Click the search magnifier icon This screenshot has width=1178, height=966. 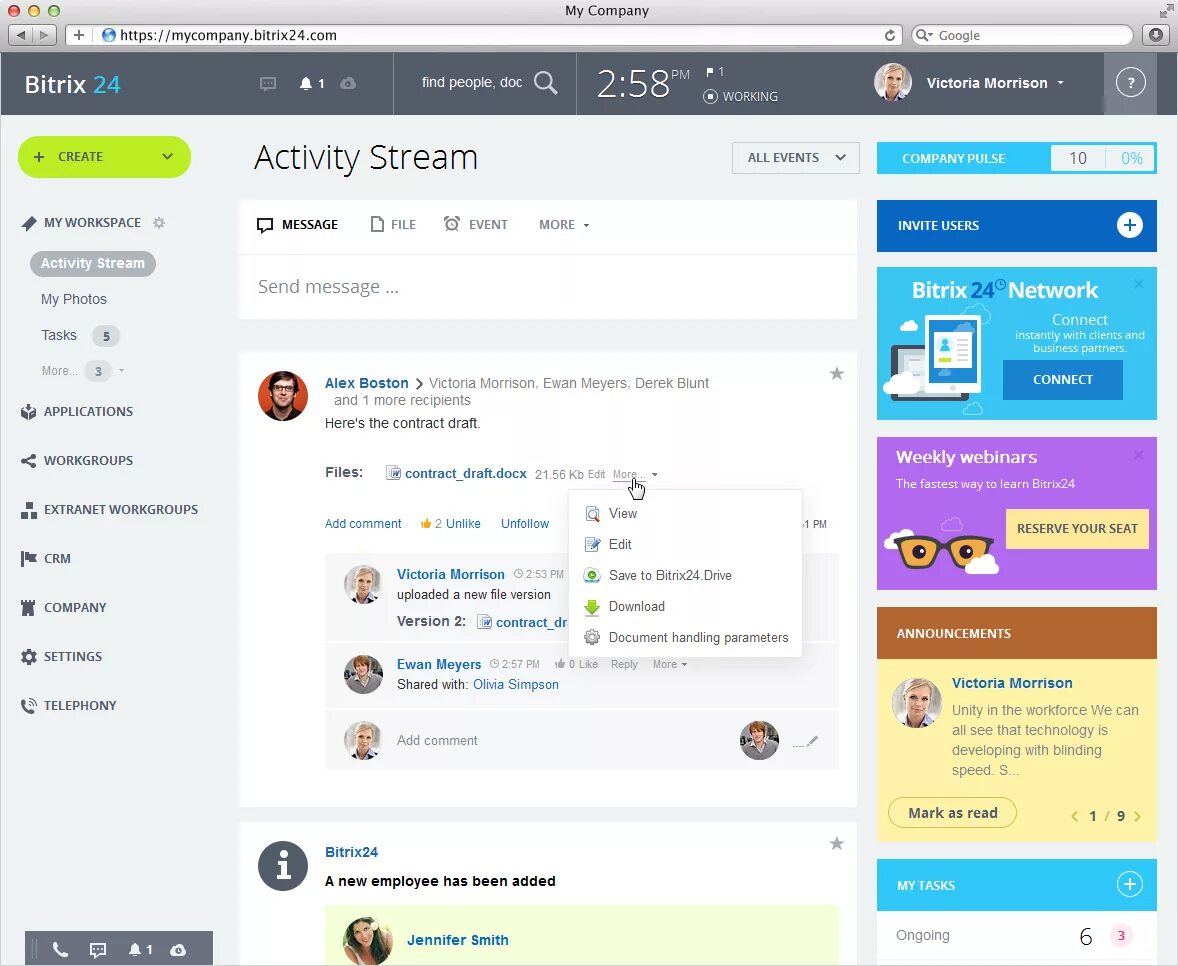pos(545,83)
